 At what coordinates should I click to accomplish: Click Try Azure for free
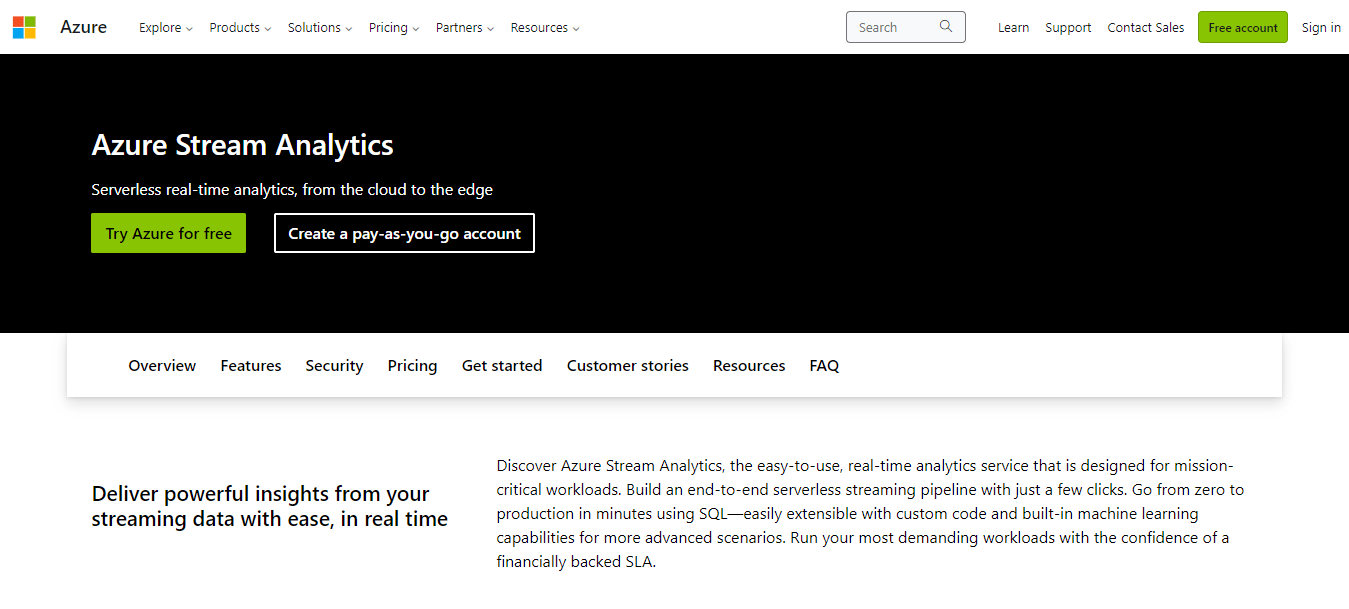[x=168, y=232]
